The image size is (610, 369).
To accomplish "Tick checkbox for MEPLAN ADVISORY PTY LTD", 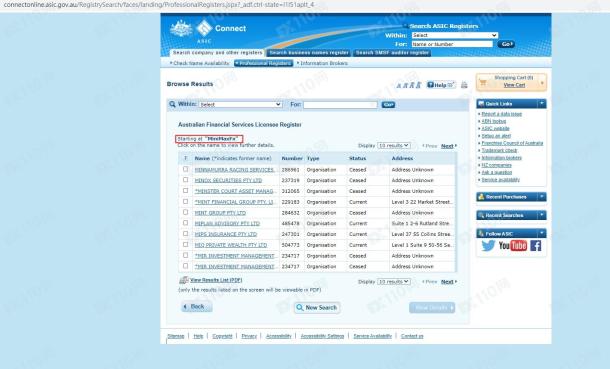I will [x=186, y=223].
